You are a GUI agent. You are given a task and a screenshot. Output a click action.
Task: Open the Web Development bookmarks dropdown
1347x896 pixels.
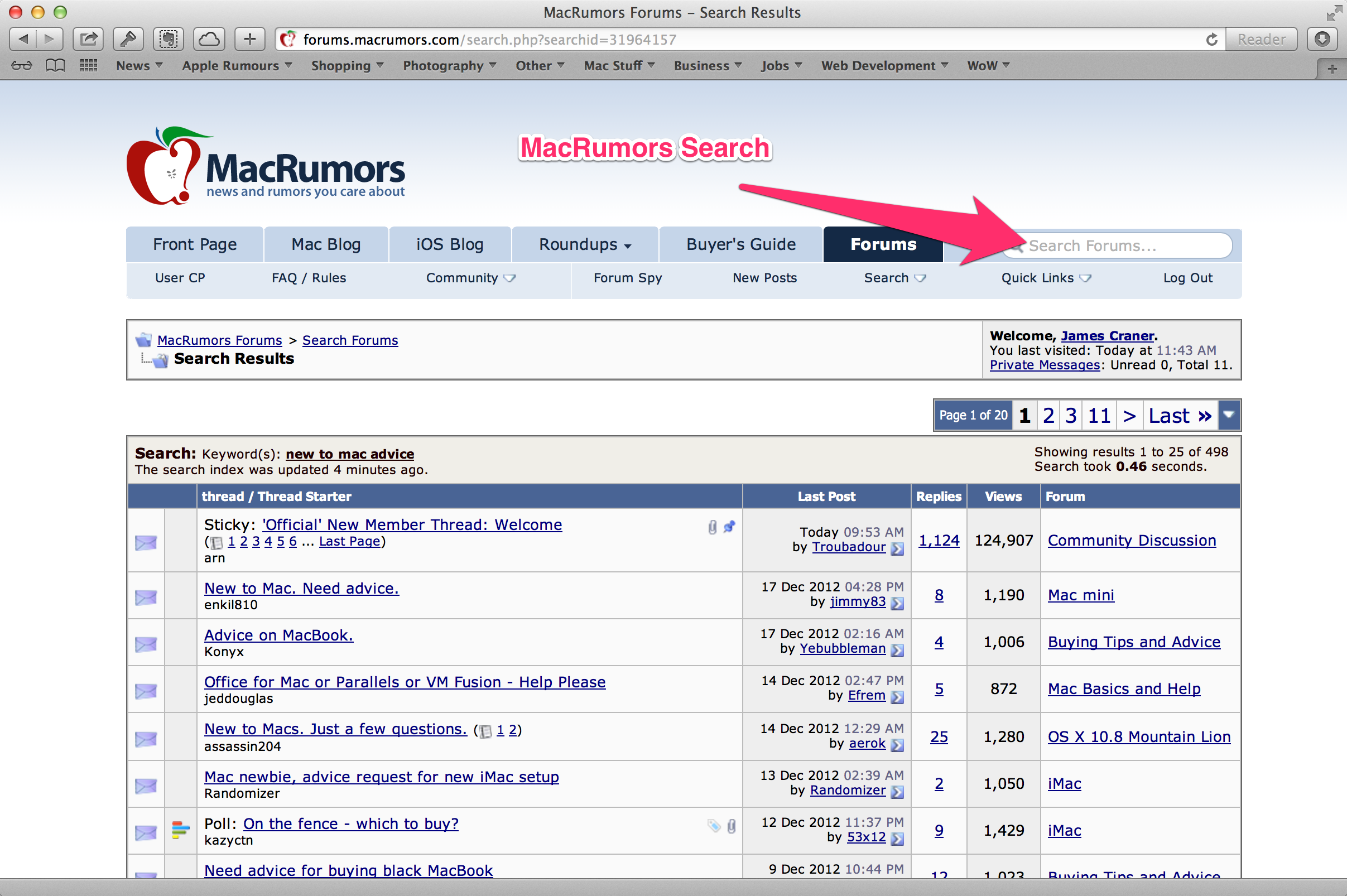point(884,66)
